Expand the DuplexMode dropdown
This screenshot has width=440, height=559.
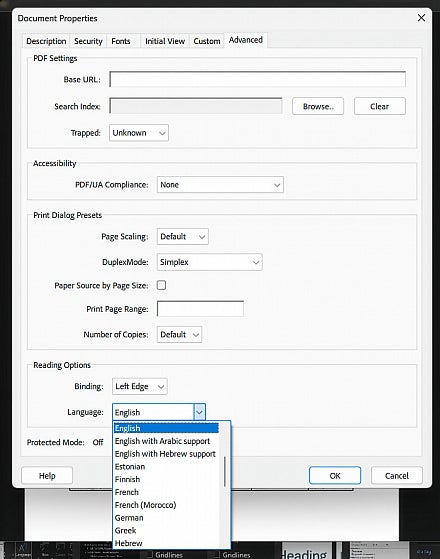pos(210,262)
